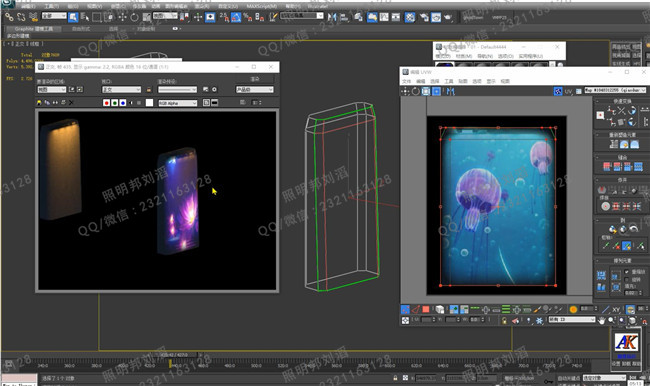Toggle the rescale checkbox in Arrange Elements

pyautogui.click(x=626, y=272)
